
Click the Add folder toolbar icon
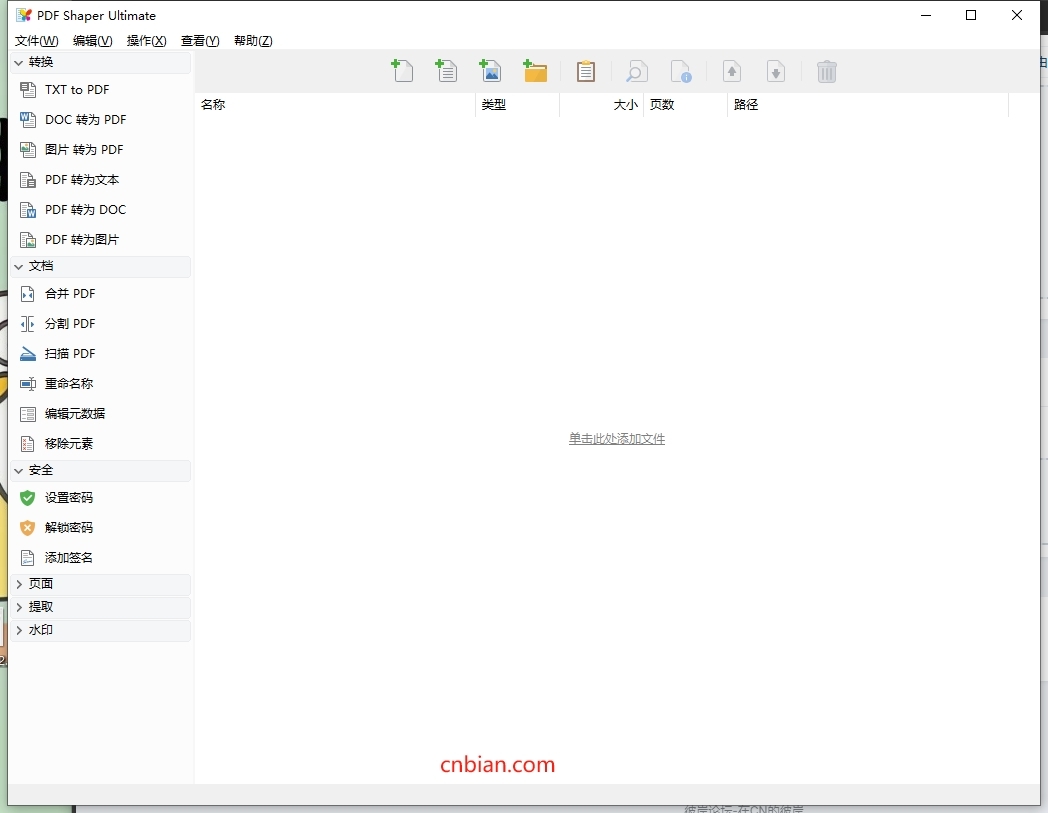click(x=535, y=71)
